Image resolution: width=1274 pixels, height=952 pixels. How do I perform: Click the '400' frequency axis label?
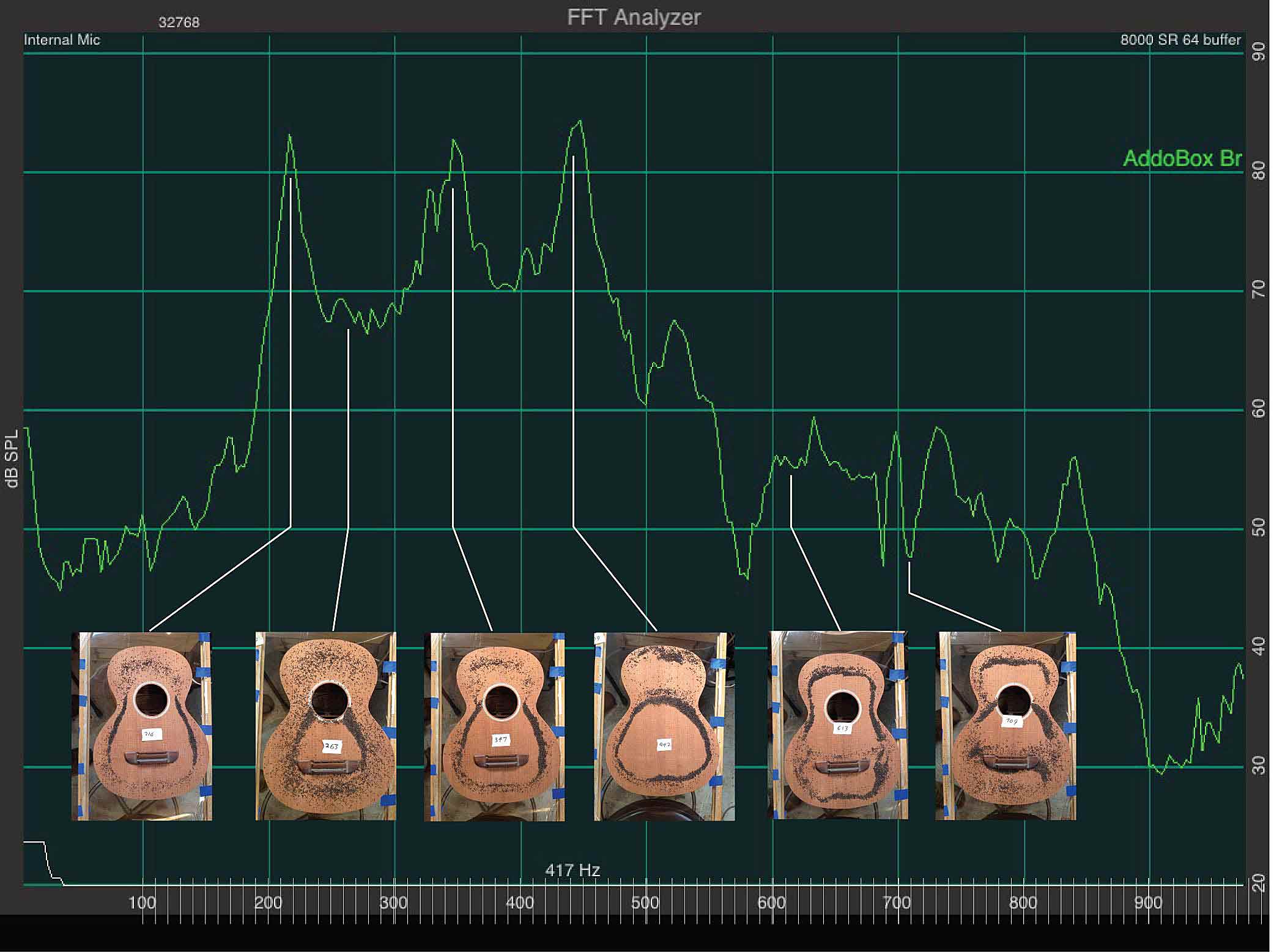[x=520, y=903]
